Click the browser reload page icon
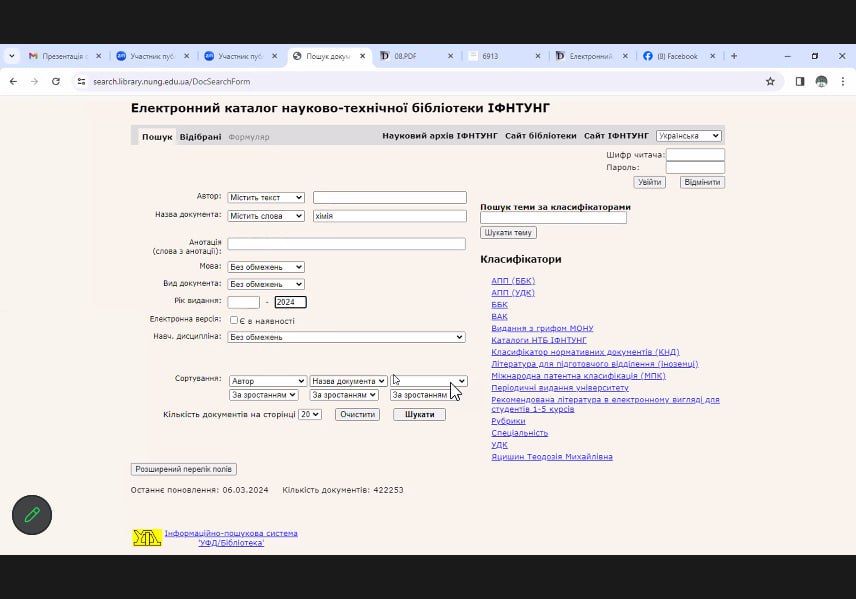Image resolution: width=856 pixels, height=599 pixels. 56,81
